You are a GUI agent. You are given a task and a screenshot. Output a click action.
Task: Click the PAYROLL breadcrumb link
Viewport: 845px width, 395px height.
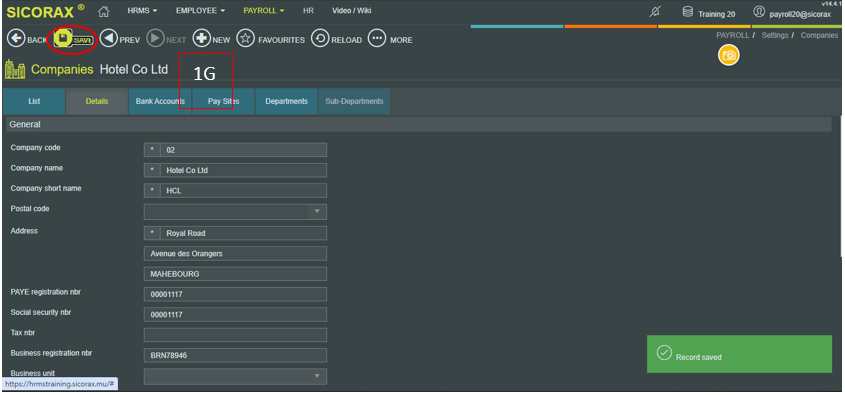(x=732, y=35)
